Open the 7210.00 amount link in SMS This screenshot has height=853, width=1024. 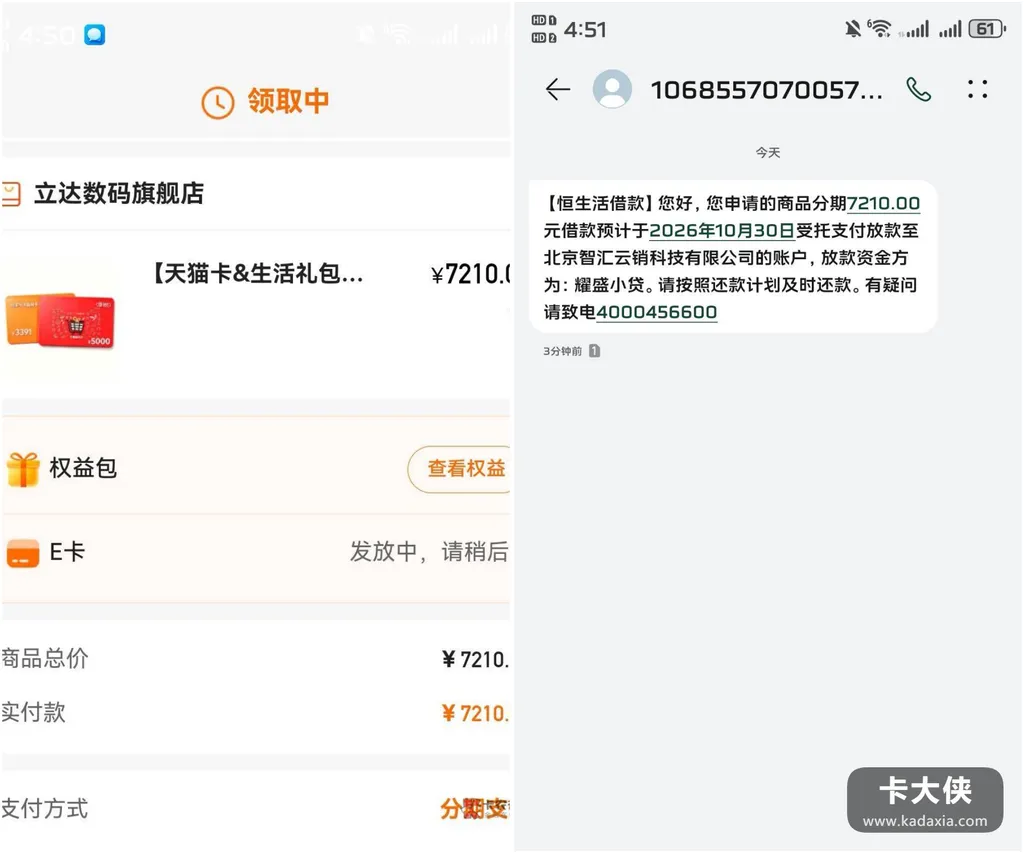pos(883,204)
